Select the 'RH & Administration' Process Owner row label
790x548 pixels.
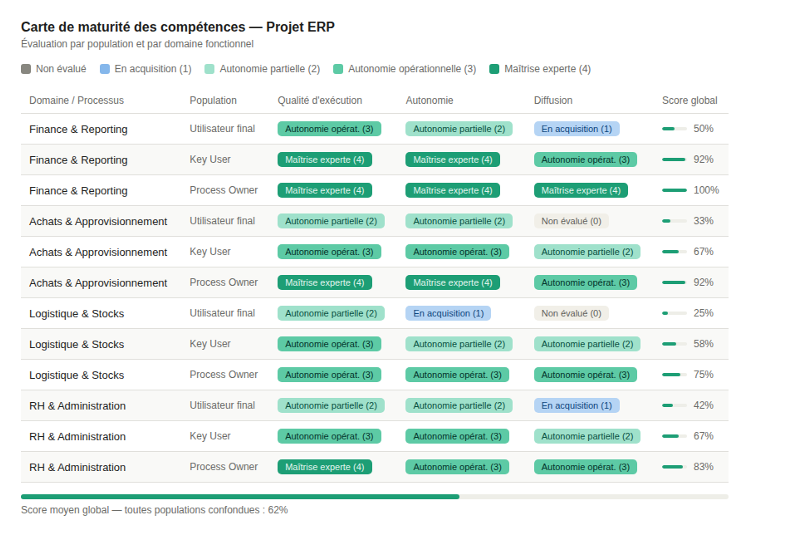(77, 467)
